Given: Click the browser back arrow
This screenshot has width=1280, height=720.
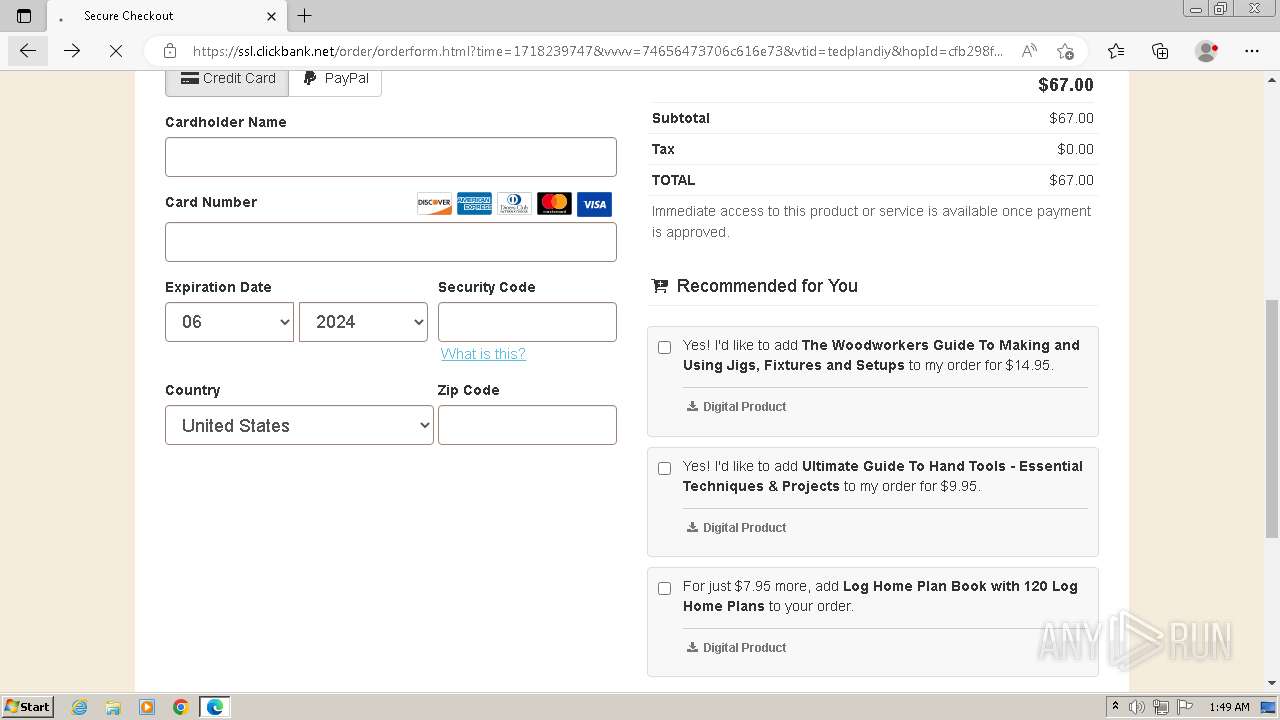Looking at the screenshot, I should [x=28, y=51].
